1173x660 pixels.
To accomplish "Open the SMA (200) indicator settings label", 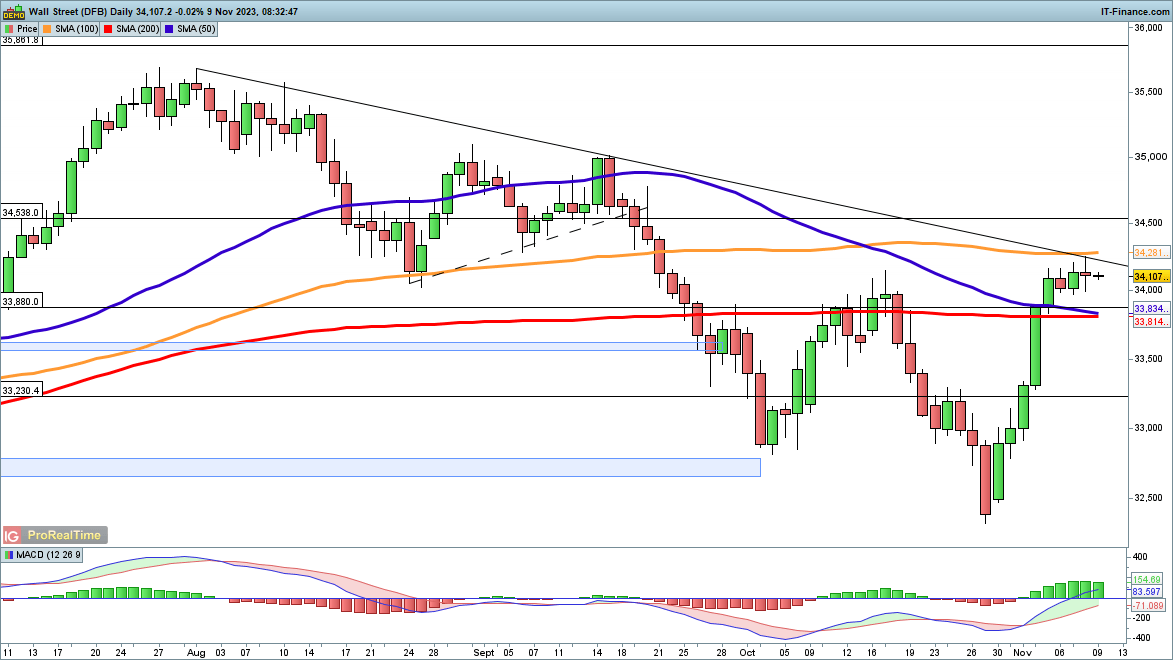I will (135, 29).
